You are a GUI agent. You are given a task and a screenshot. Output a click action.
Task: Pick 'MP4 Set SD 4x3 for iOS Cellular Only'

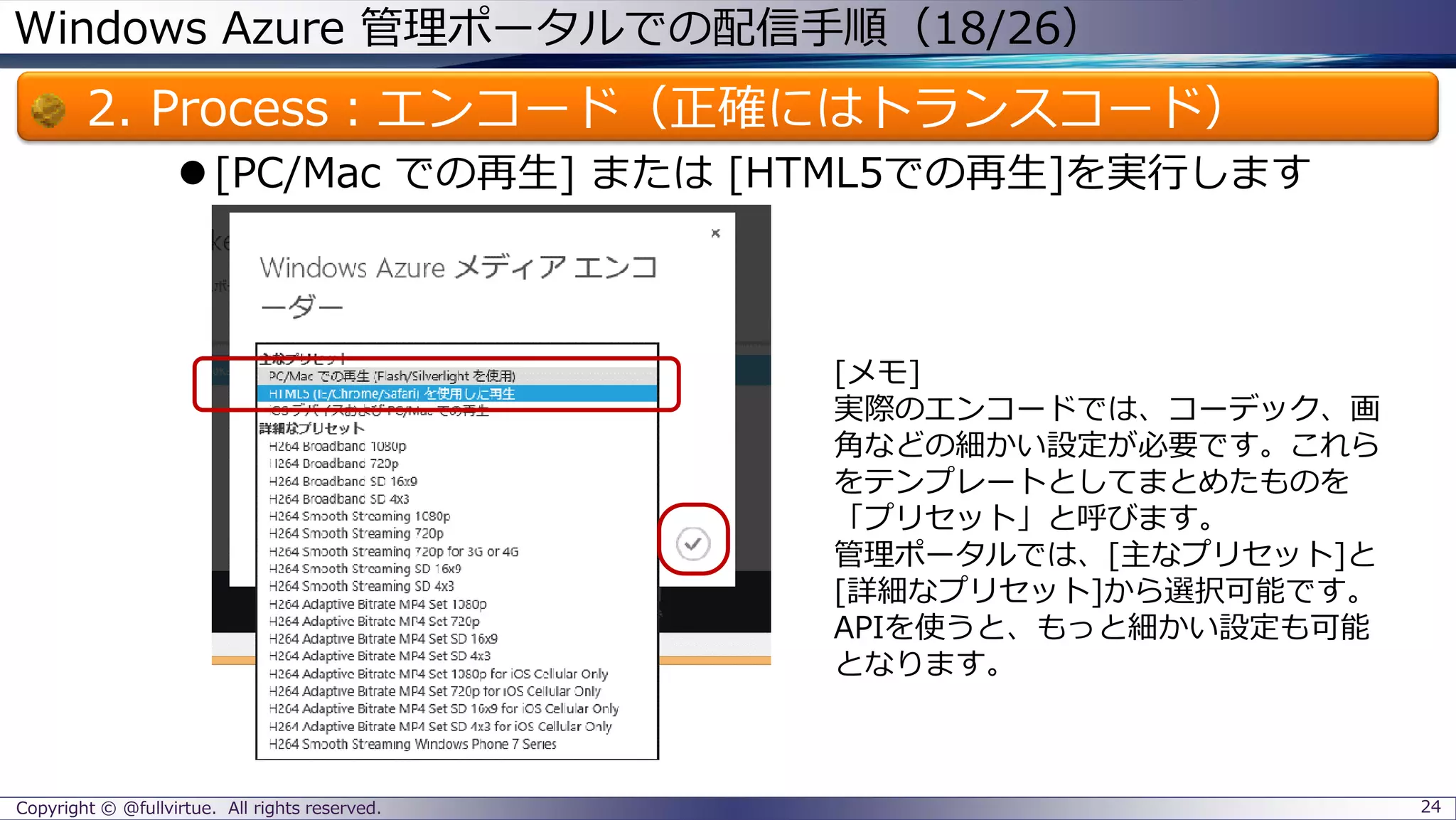pos(457,726)
